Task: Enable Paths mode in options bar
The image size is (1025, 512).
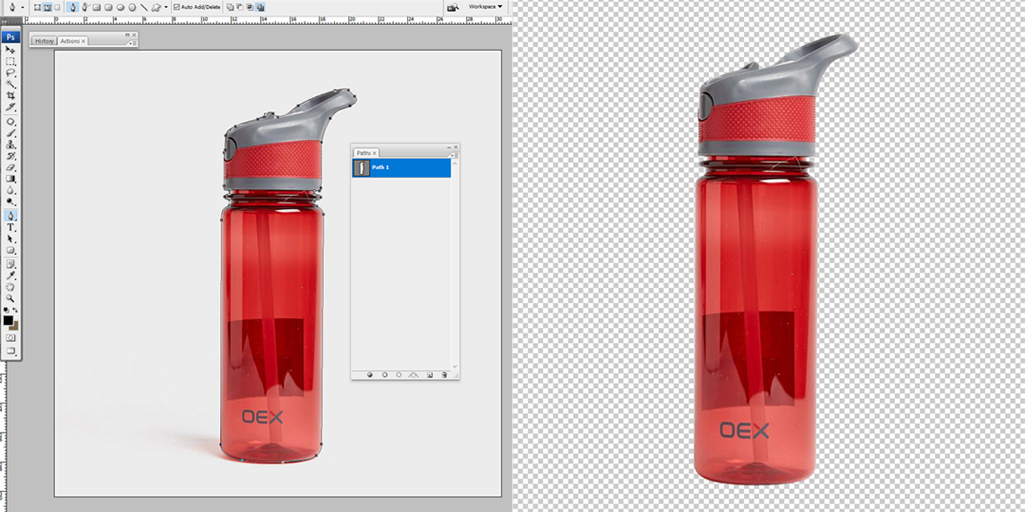Action: [x=47, y=7]
